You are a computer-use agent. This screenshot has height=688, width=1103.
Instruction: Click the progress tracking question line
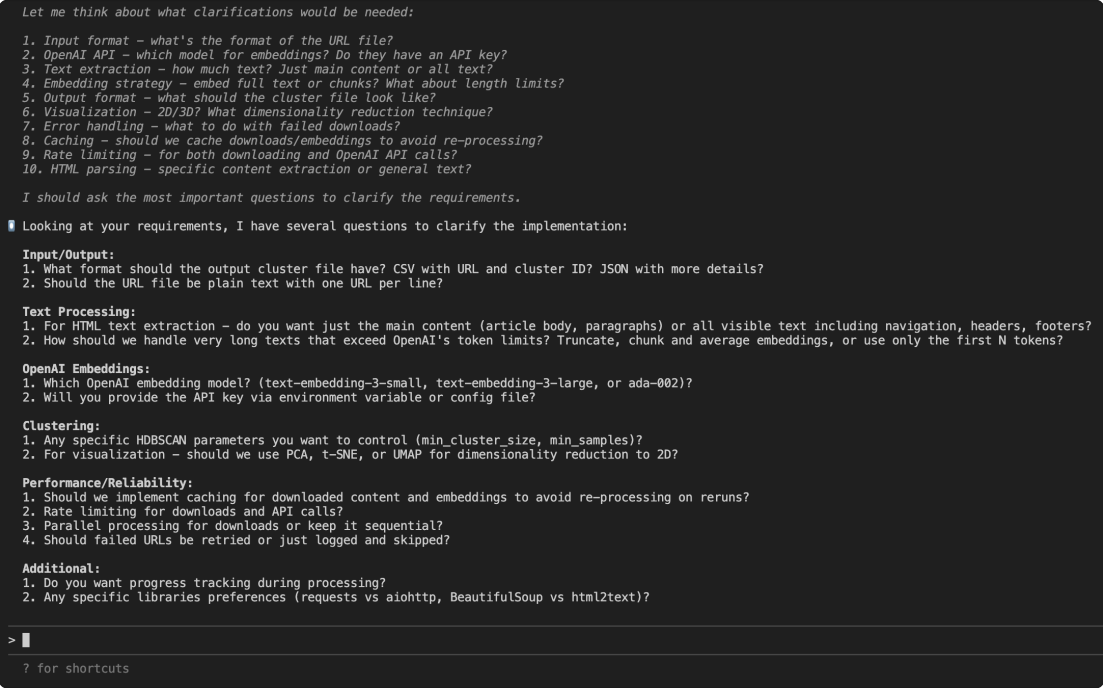coord(204,583)
